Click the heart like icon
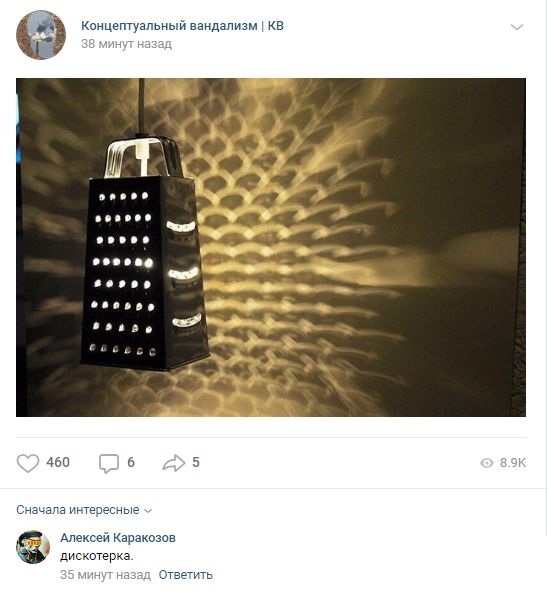Screen dimensions: 547x595 tap(28, 463)
